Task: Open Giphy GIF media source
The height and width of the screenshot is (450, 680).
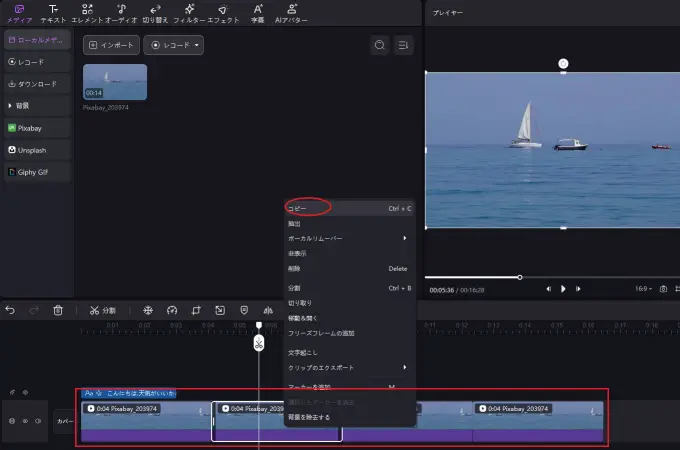Action: [x=37, y=172]
